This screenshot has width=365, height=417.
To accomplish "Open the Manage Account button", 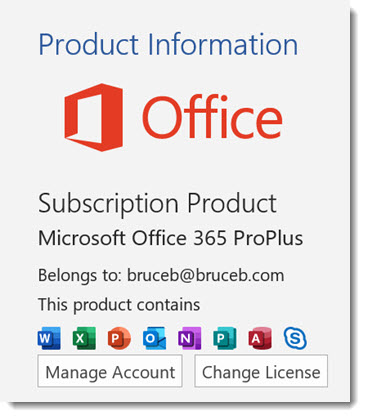I will coord(110,371).
